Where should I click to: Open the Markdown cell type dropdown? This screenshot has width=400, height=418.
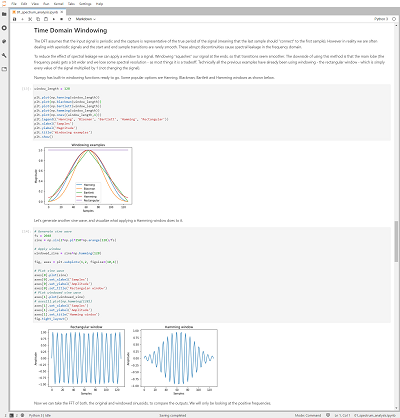click(85, 19)
